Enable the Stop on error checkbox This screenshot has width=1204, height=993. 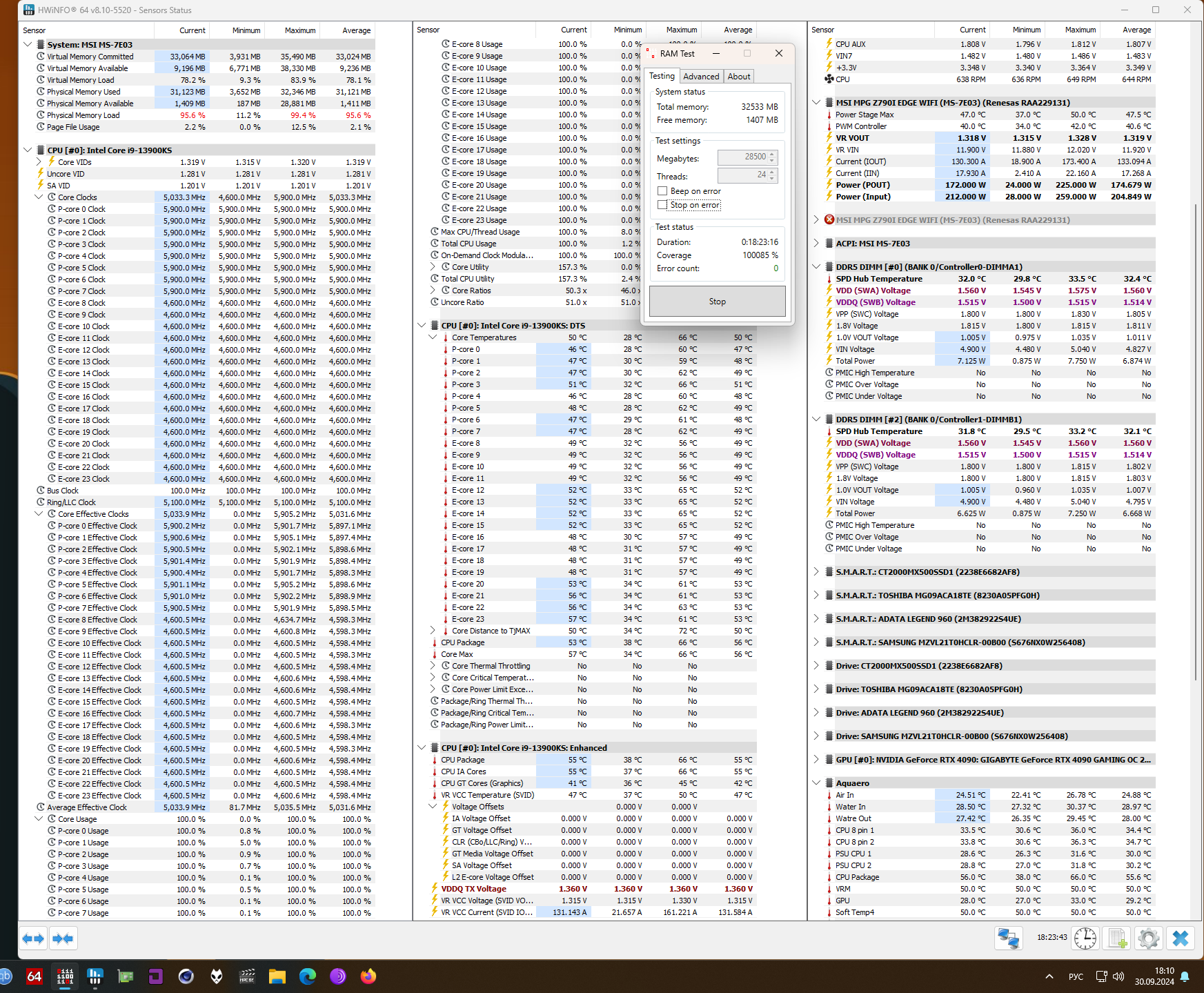coord(662,205)
